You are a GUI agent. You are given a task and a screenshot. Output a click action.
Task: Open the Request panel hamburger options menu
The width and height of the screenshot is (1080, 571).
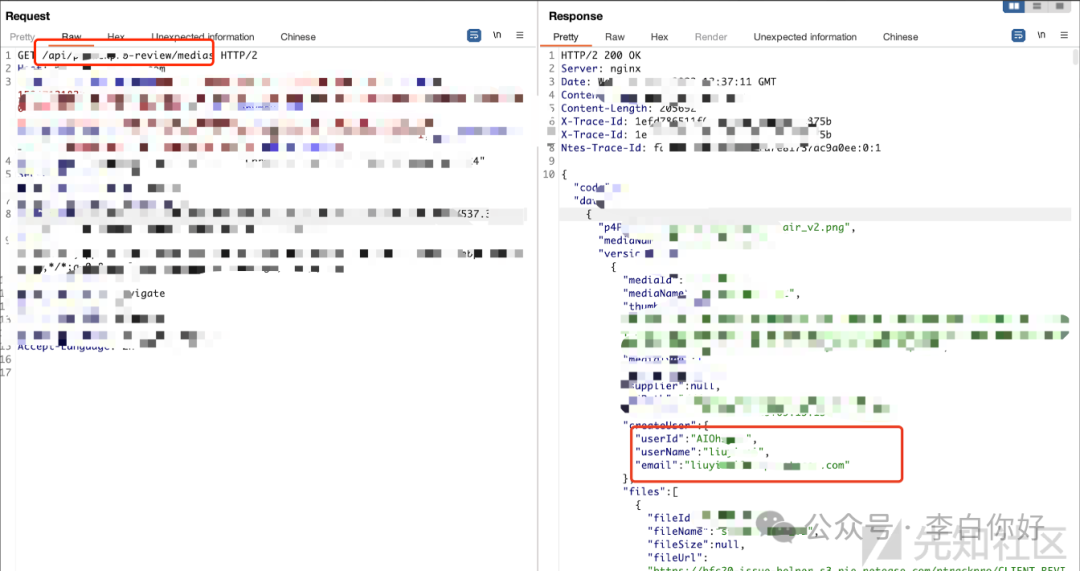coord(519,35)
